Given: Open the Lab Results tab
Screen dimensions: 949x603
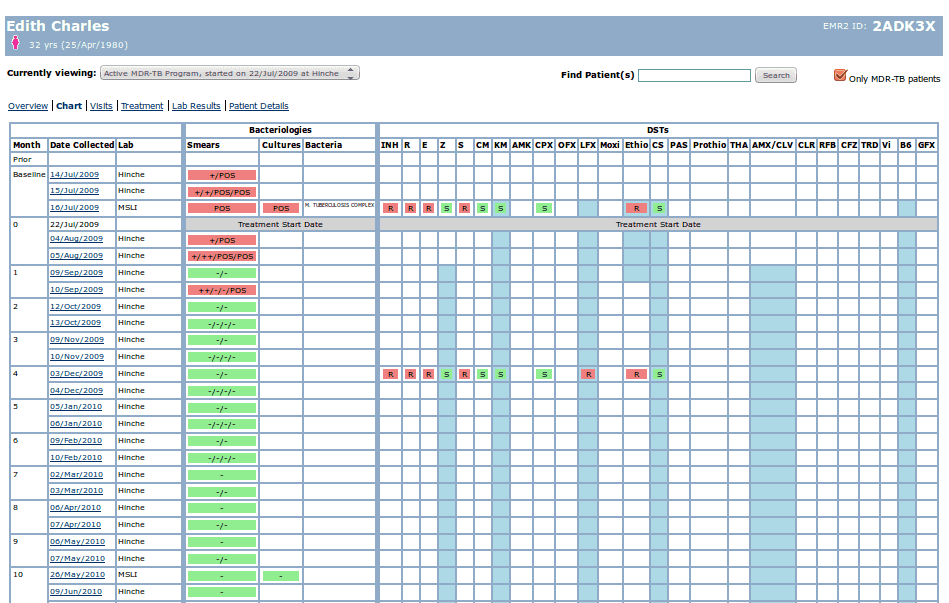Looking at the screenshot, I should coord(196,106).
